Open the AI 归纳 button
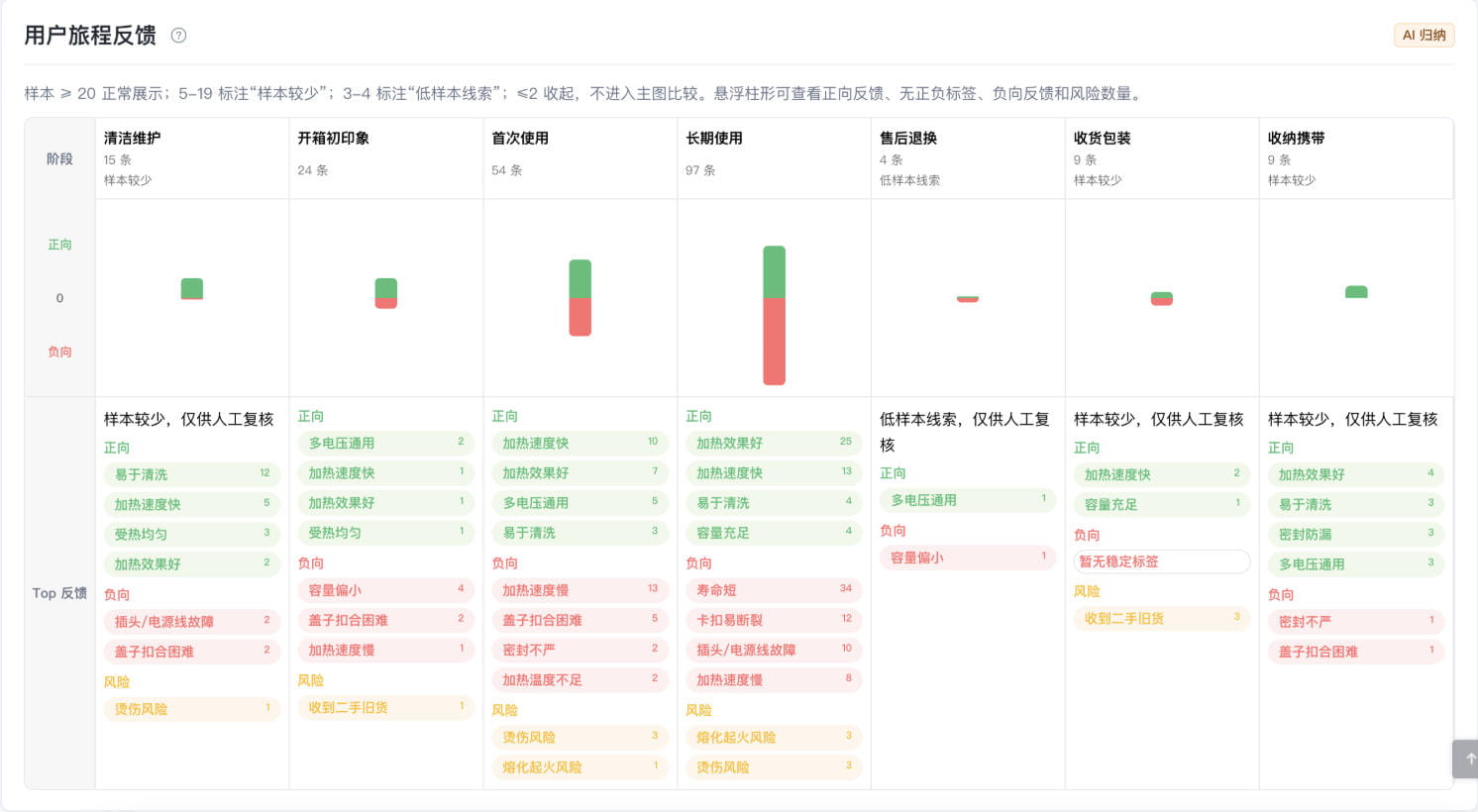Screen dimensions: 1478x812 point(1424,35)
